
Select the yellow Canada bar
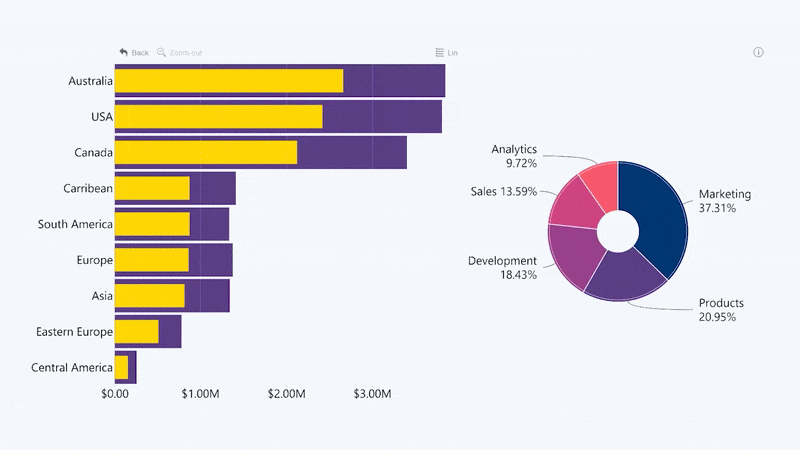pyautogui.click(x=206, y=152)
